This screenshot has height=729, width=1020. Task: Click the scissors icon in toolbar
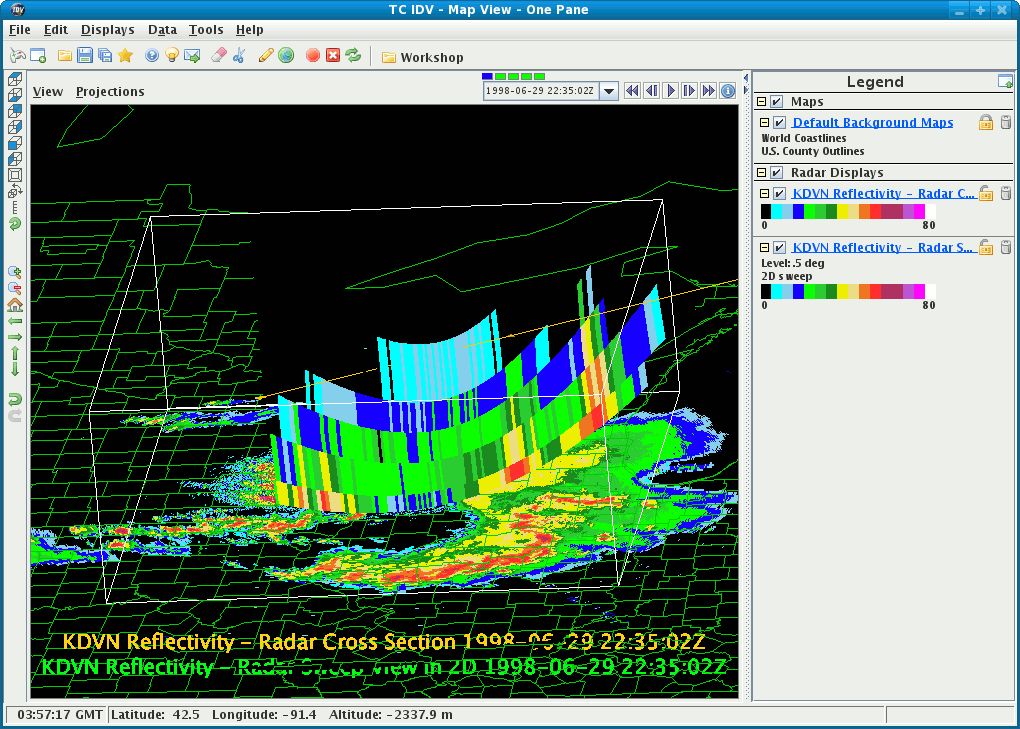239,56
